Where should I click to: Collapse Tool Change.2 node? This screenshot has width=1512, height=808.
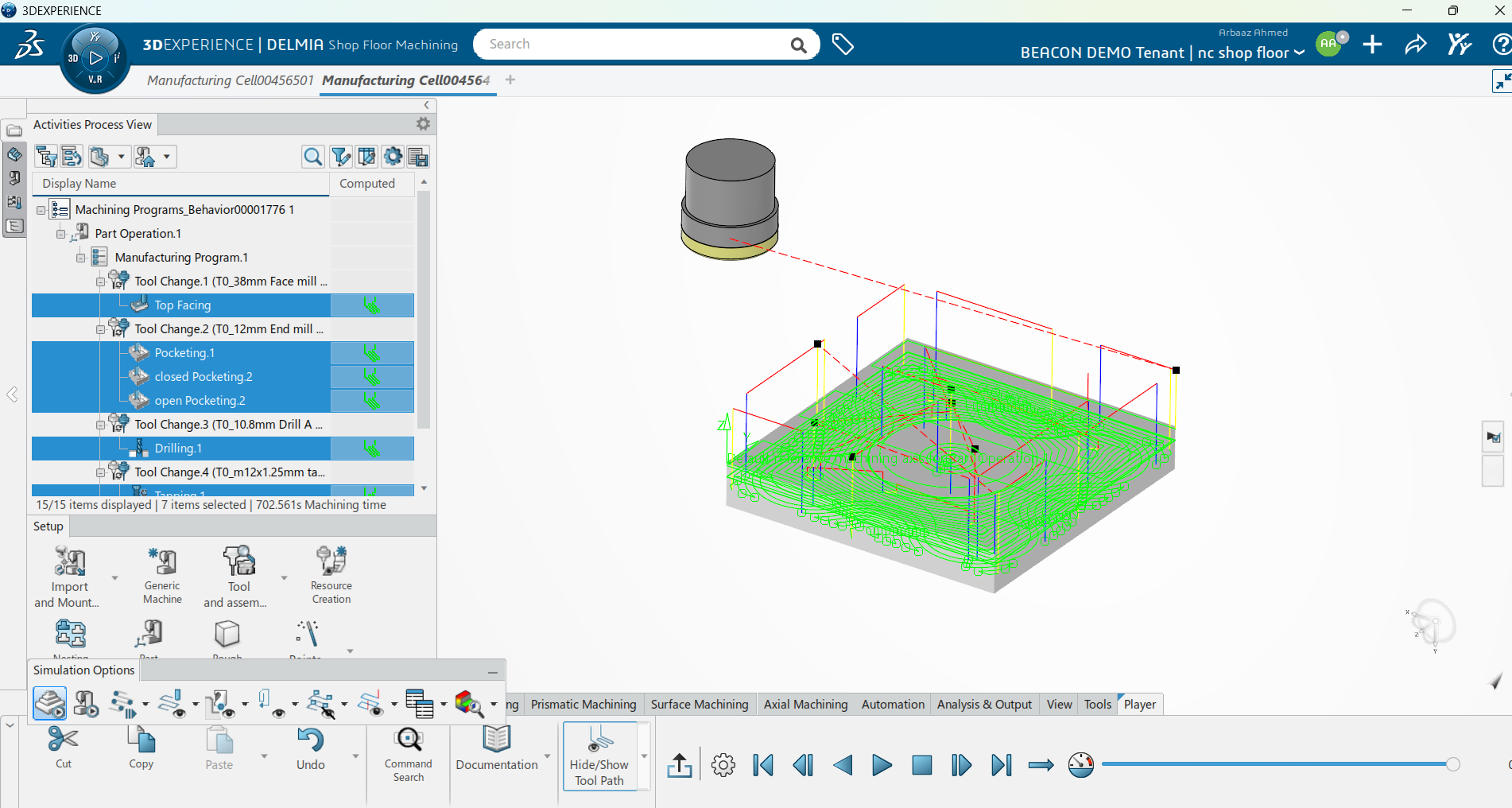101,329
